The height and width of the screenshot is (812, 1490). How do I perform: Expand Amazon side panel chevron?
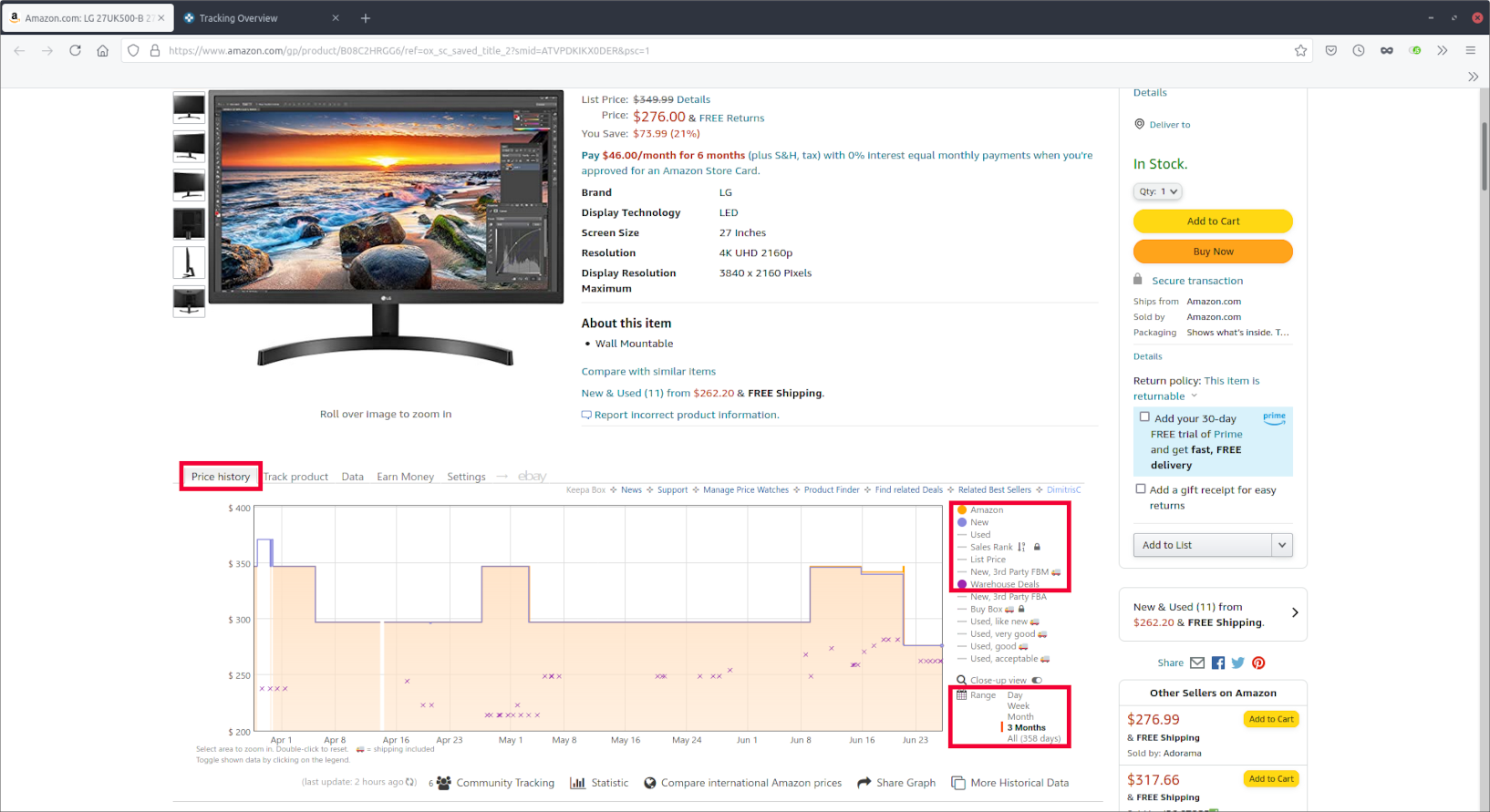click(1473, 77)
